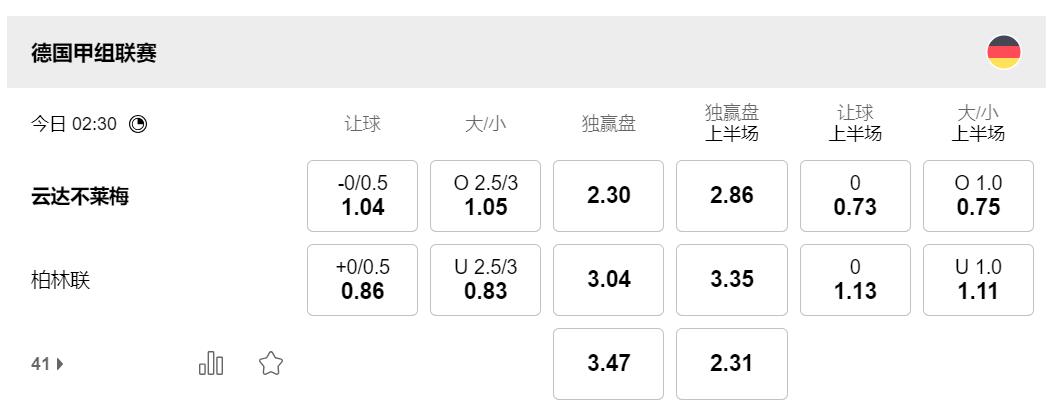Pick first-half handicap 0 at 0.73
This screenshot has width=1047, height=420.
click(855, 196)
